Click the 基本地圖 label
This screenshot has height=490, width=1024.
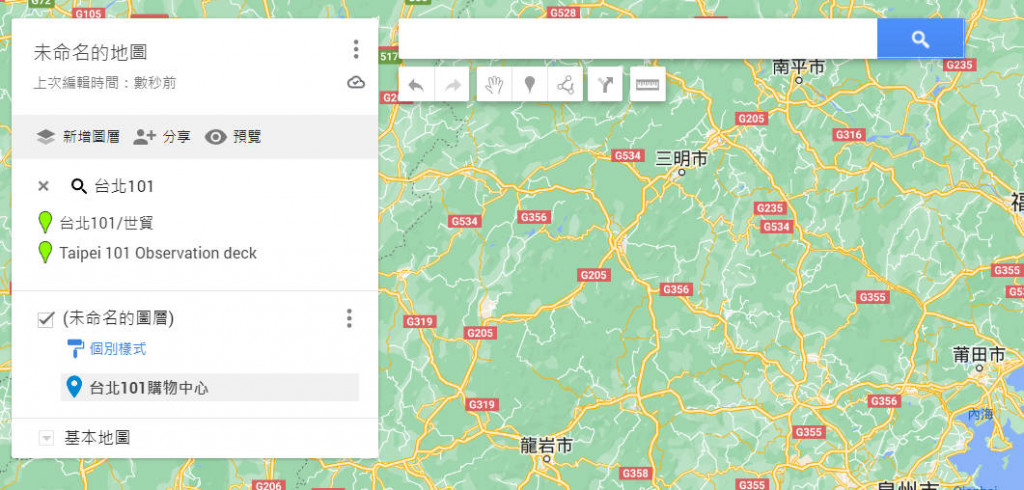97,437
